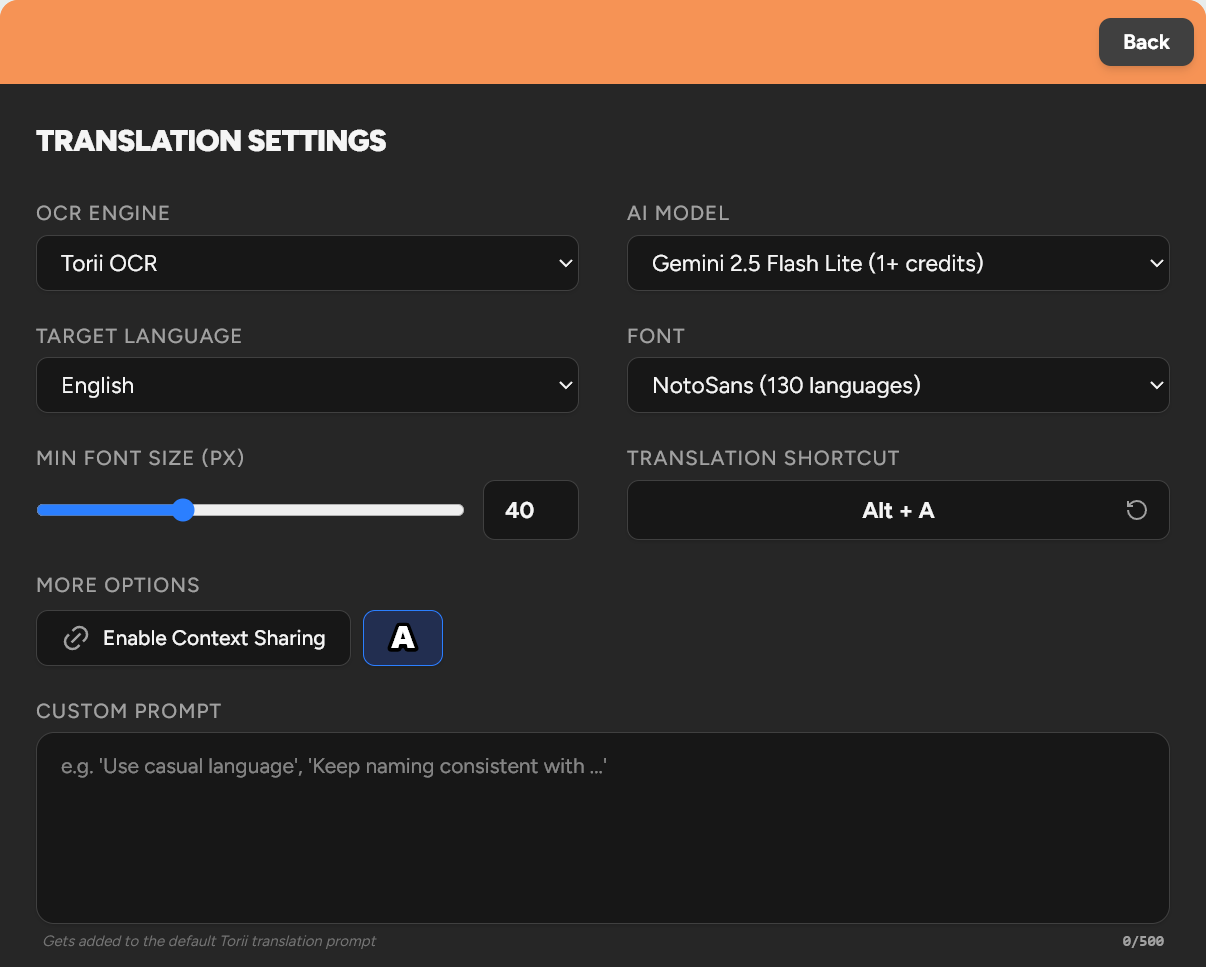Click the chevron on the Font selector

(1157, 385)
